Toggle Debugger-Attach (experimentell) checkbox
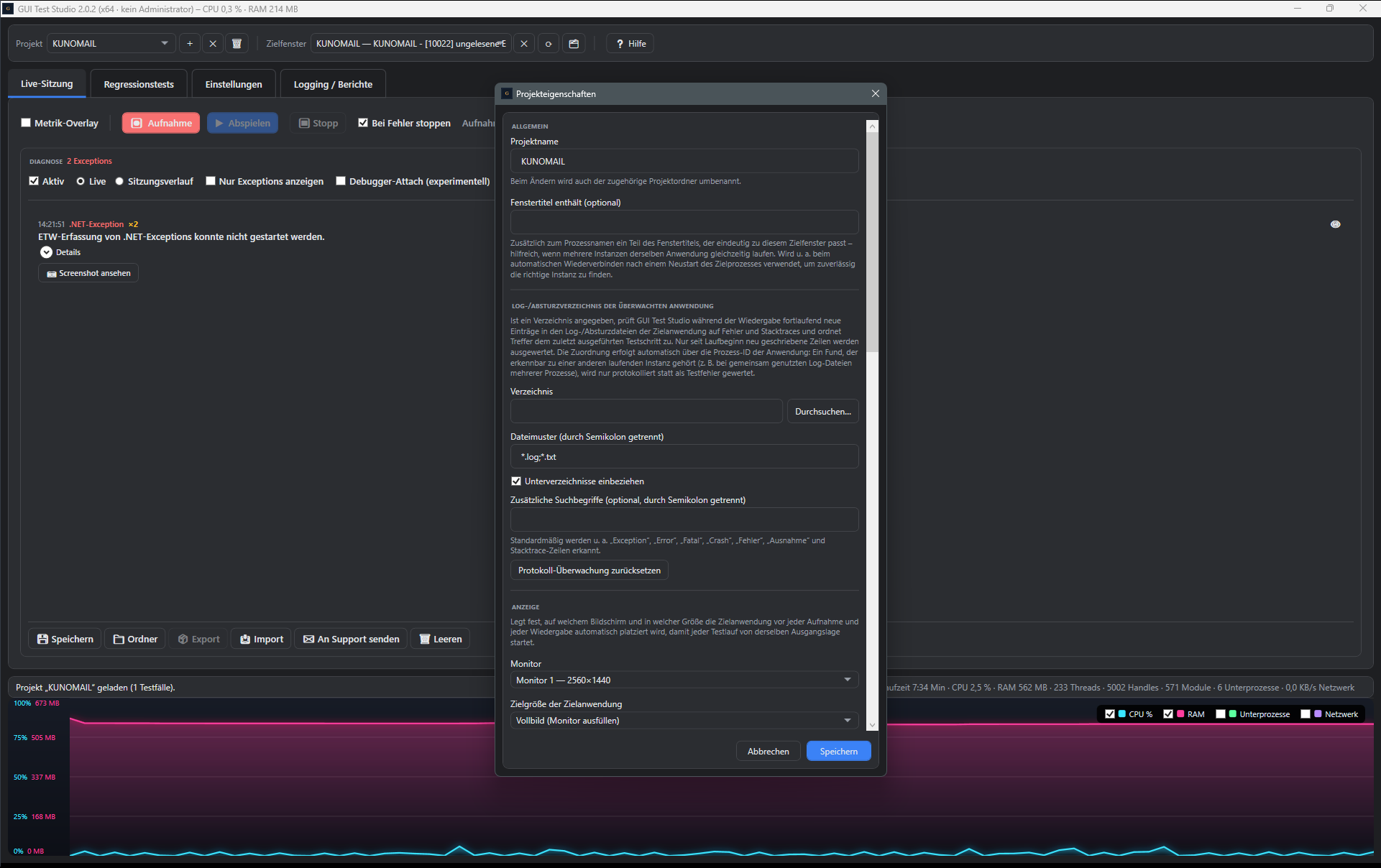1381x868 pixels. pyautogui.click(x=341, y=181)
